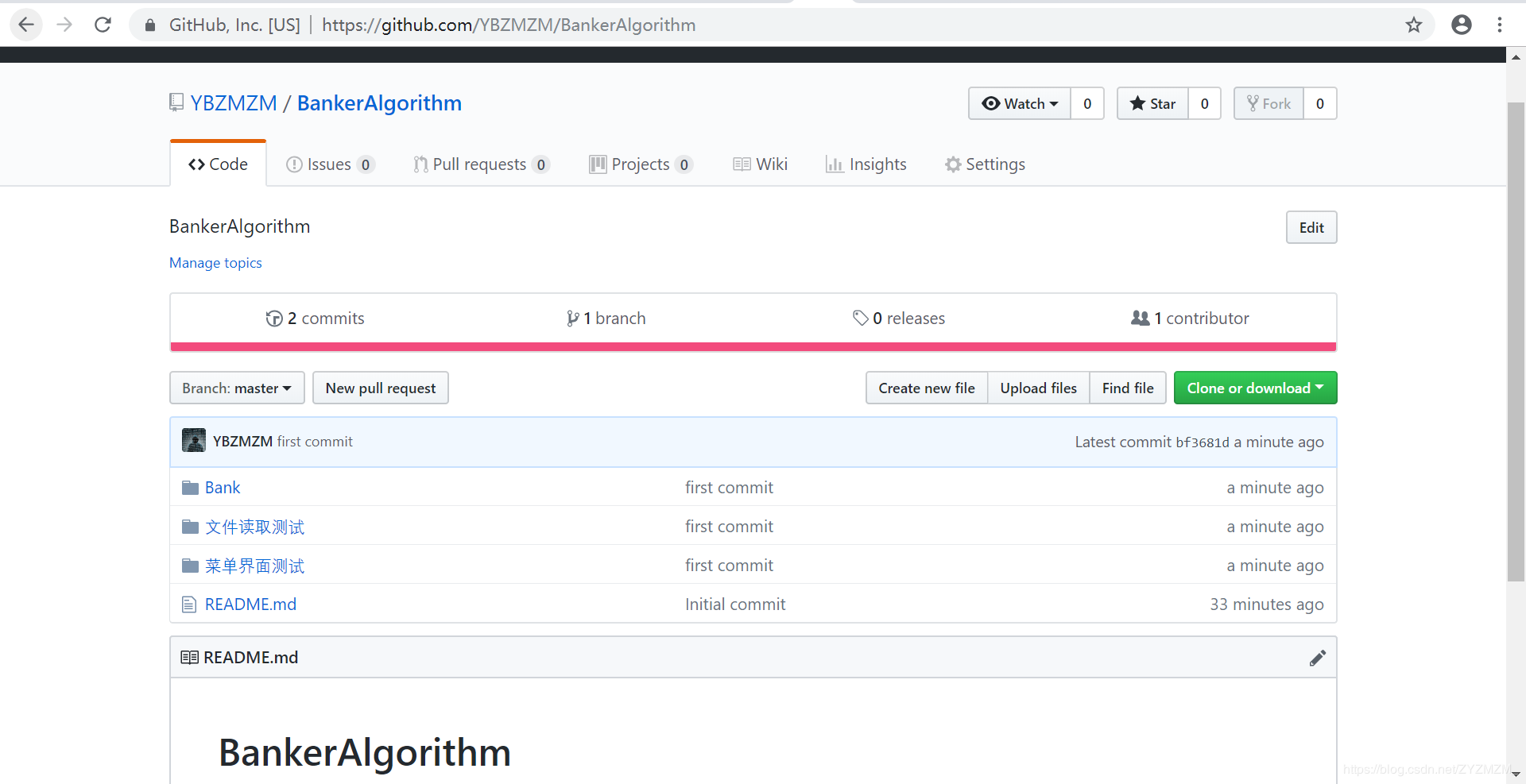Screen dimensions: 1526x784
Task: Open the Issues tab
Action: point(330,164)
